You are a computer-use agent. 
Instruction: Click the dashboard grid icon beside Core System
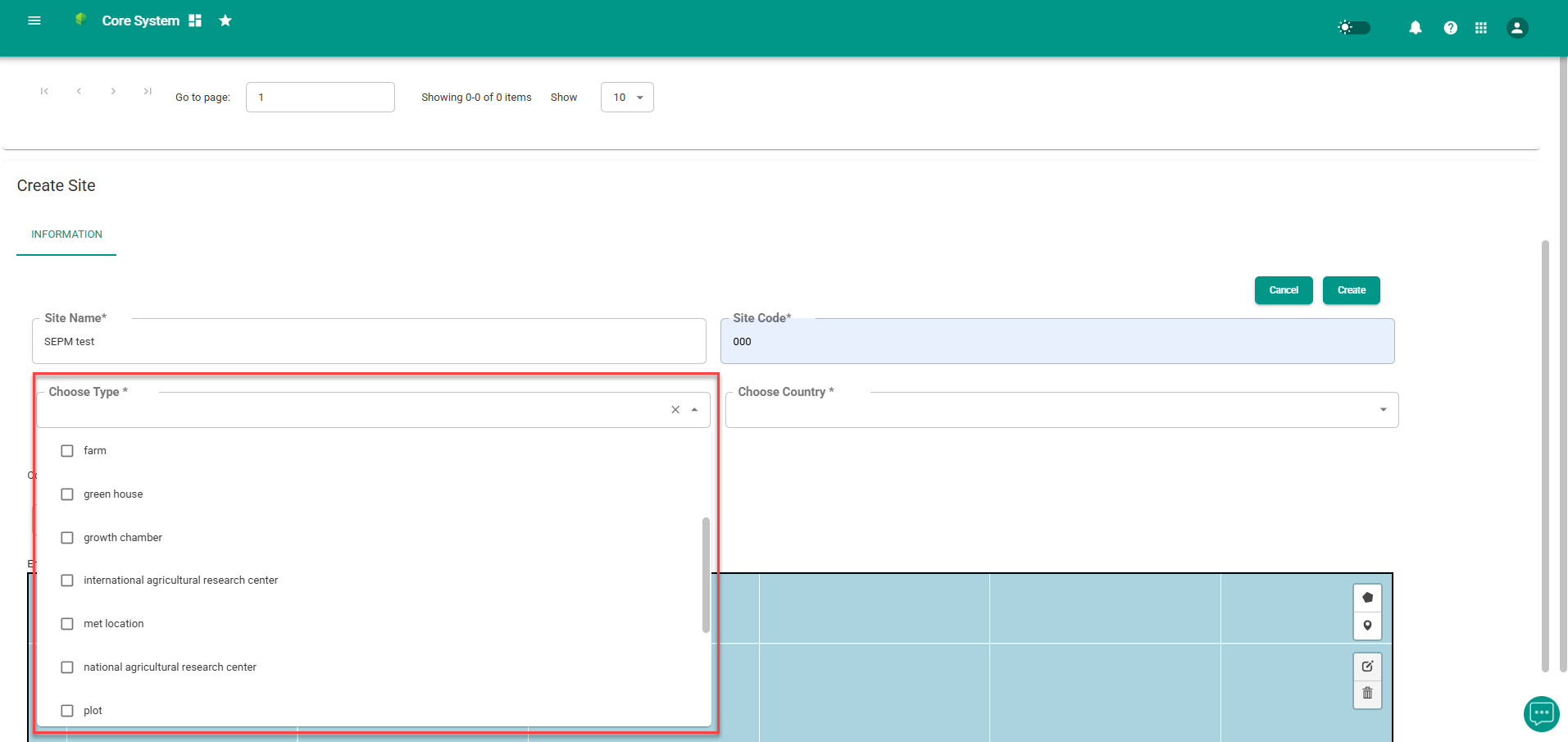click(195, 20)
